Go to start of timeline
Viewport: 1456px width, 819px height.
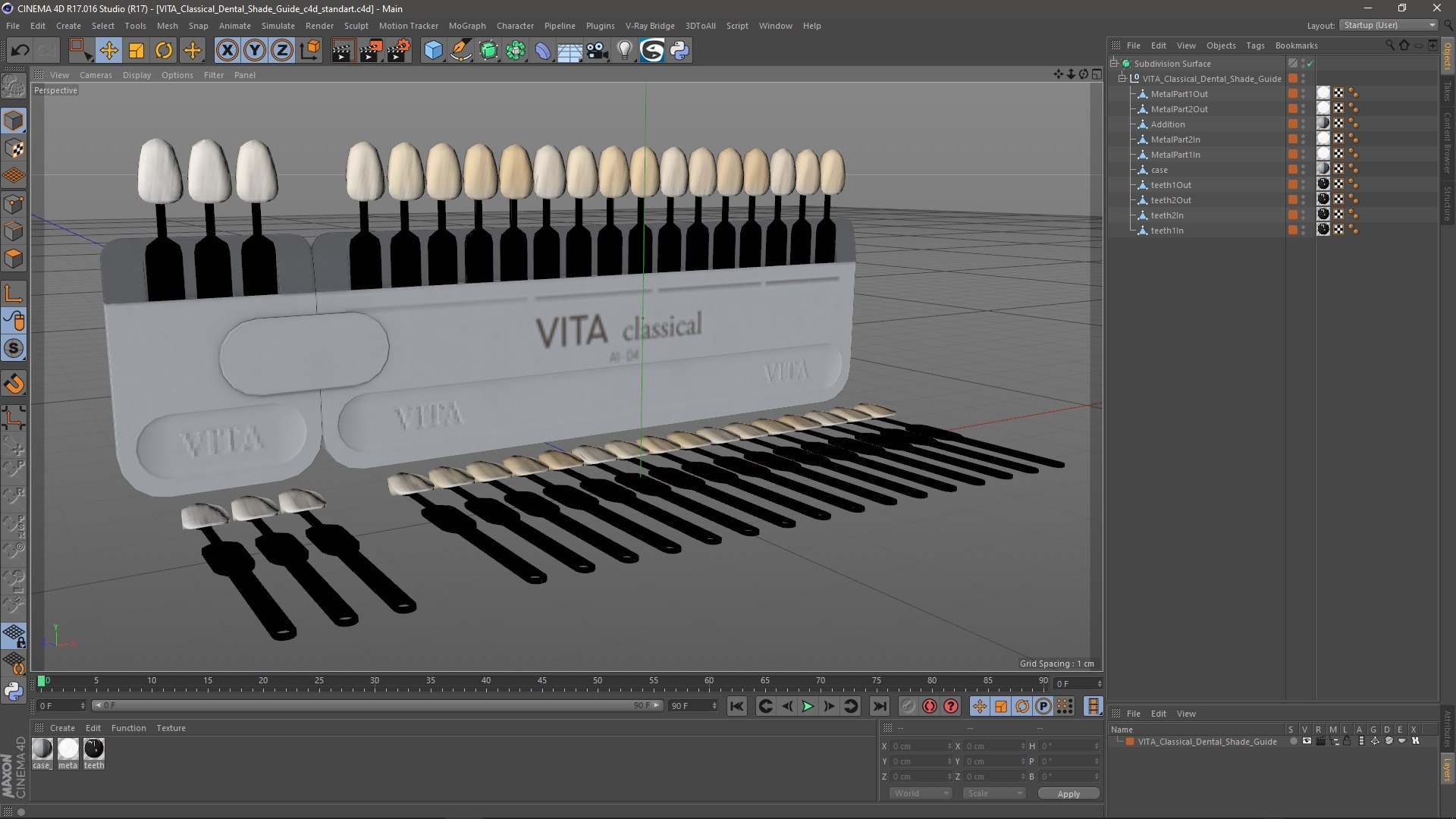(x=736, y=706)
